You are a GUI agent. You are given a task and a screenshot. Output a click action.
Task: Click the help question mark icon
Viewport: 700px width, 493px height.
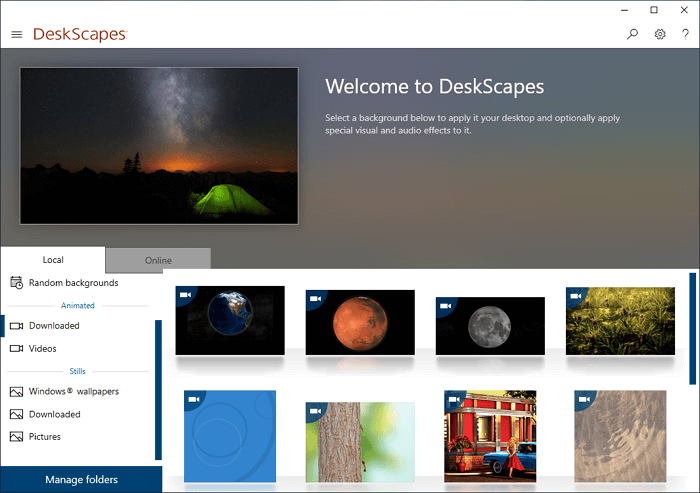click(x=685, y=34)
